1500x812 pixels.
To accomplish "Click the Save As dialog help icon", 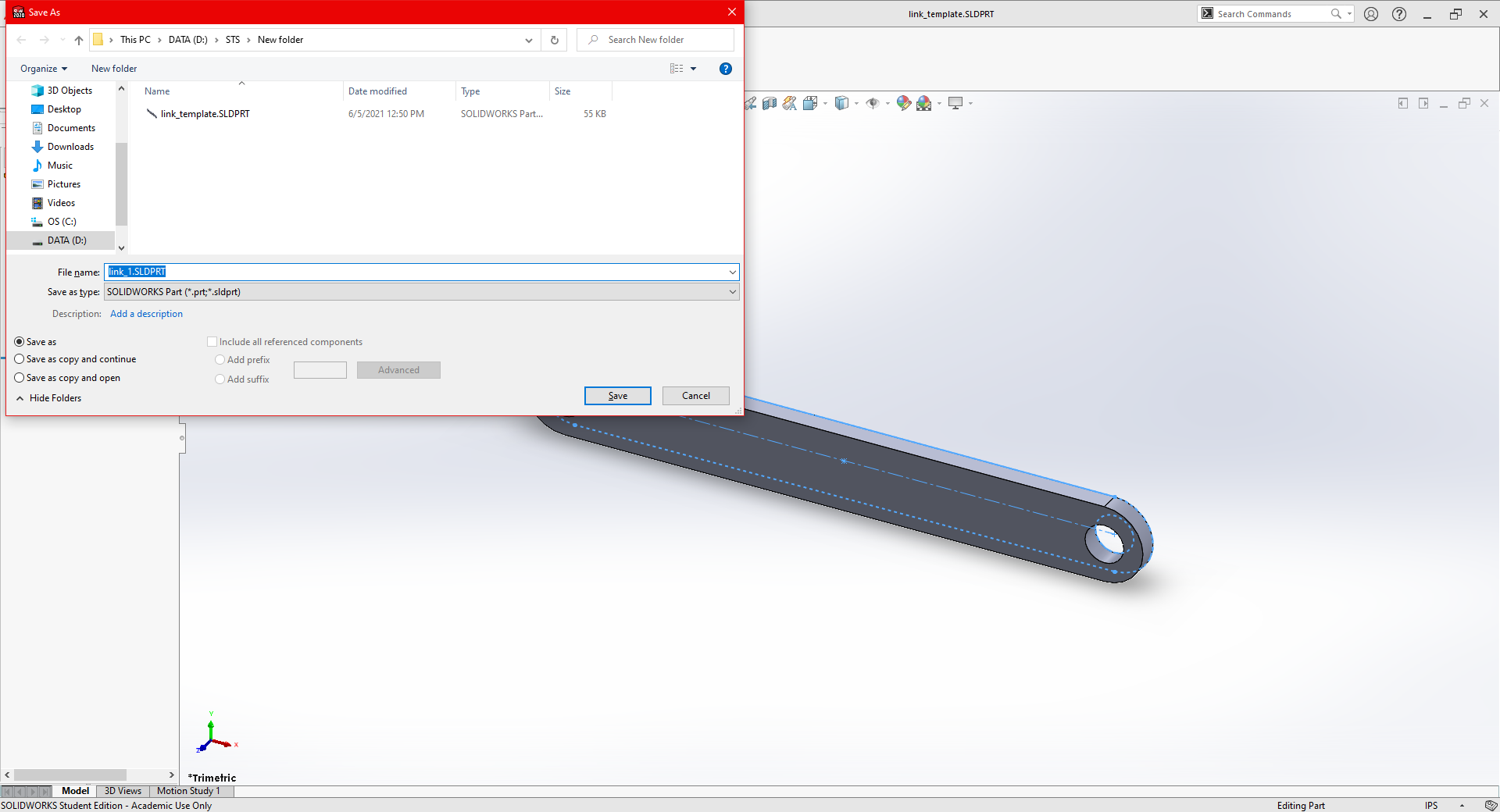I will coord(726,69).
